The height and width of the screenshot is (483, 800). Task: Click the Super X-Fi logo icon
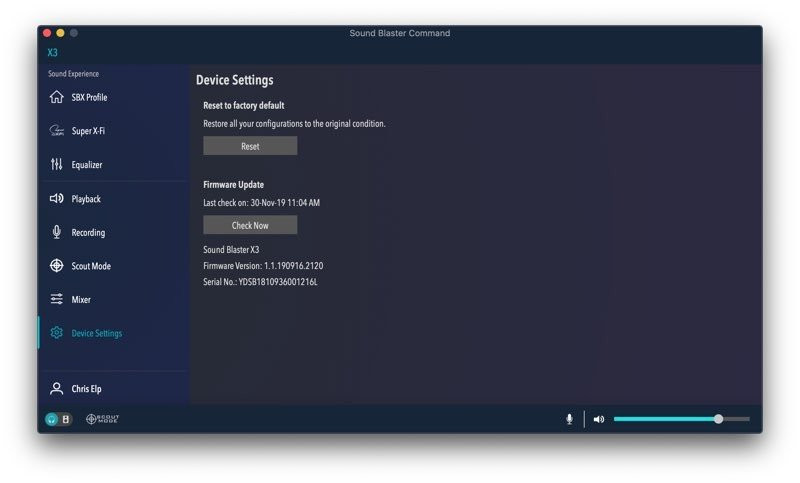point(56,131)
